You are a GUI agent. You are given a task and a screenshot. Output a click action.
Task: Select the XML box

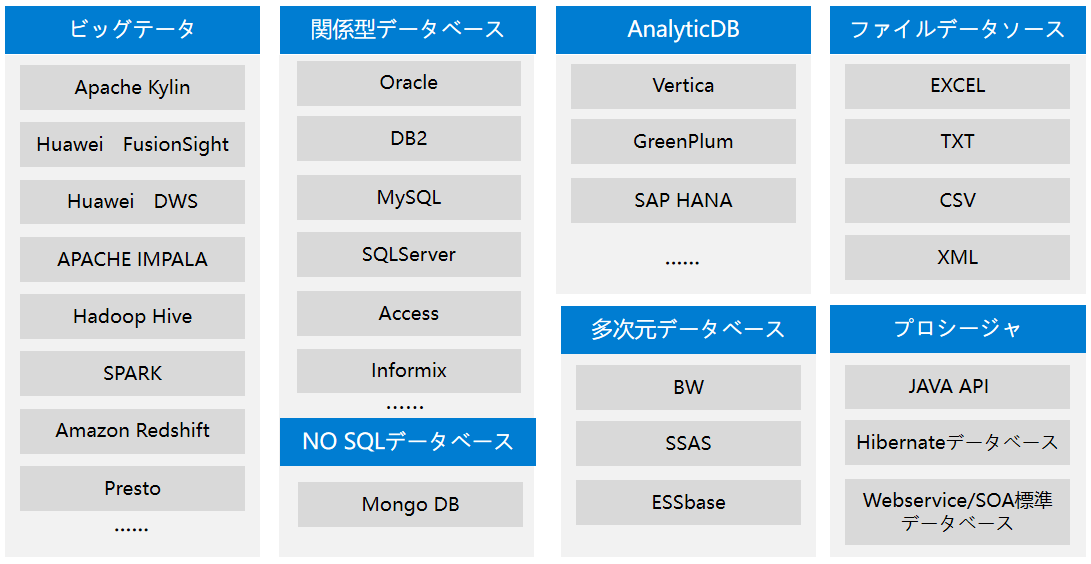click(957, 257)
